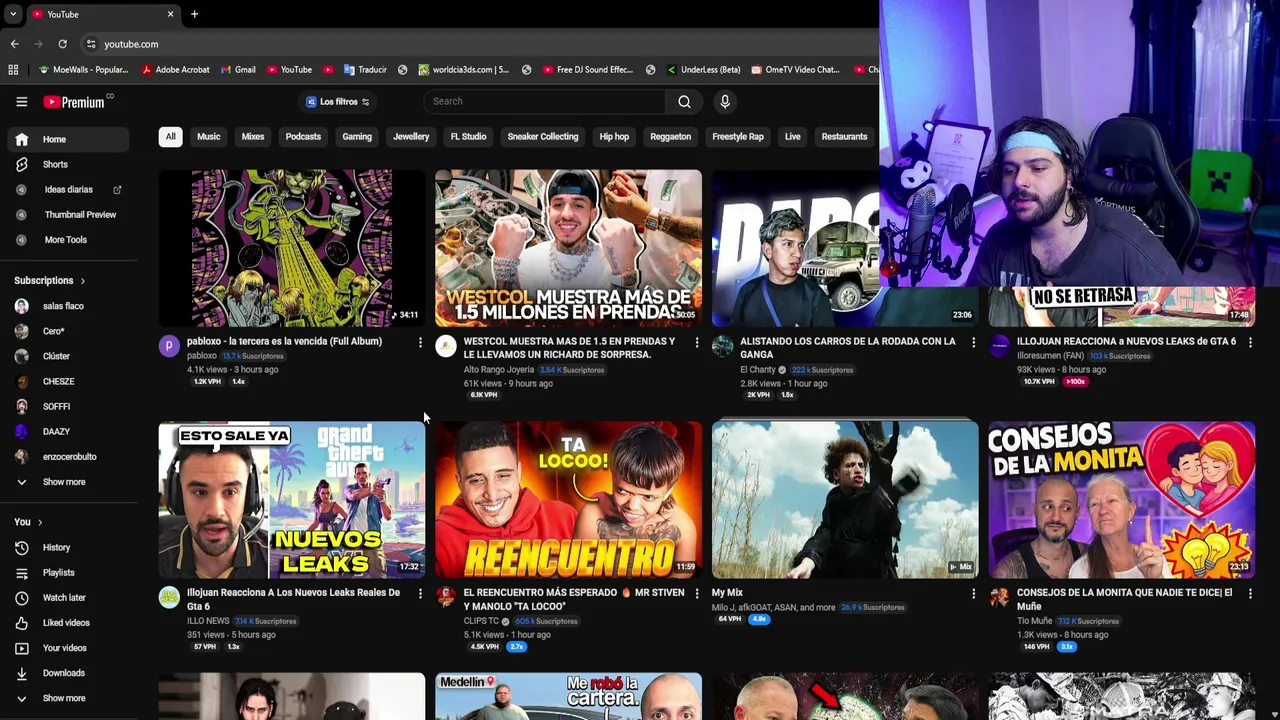1280x720 pixels.
Task: Open the hamburger guide menu
Action: [21, 101]
